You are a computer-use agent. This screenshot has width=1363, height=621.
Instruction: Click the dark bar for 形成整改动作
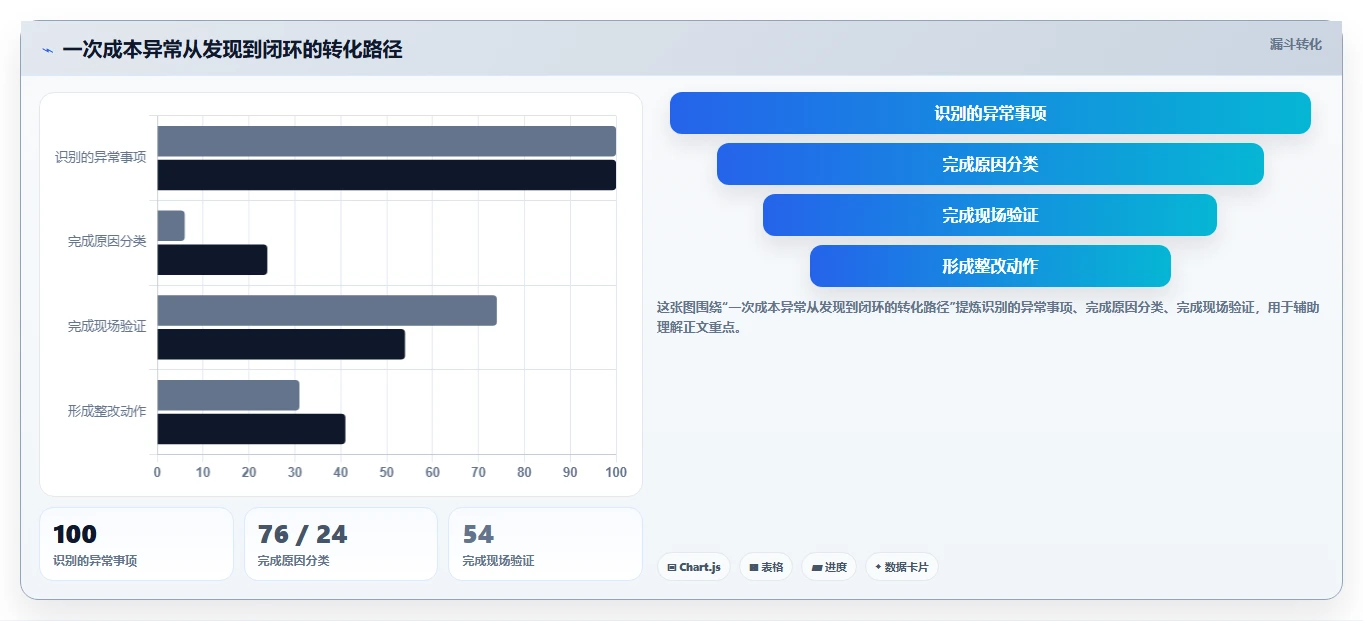tap(251, 429)
